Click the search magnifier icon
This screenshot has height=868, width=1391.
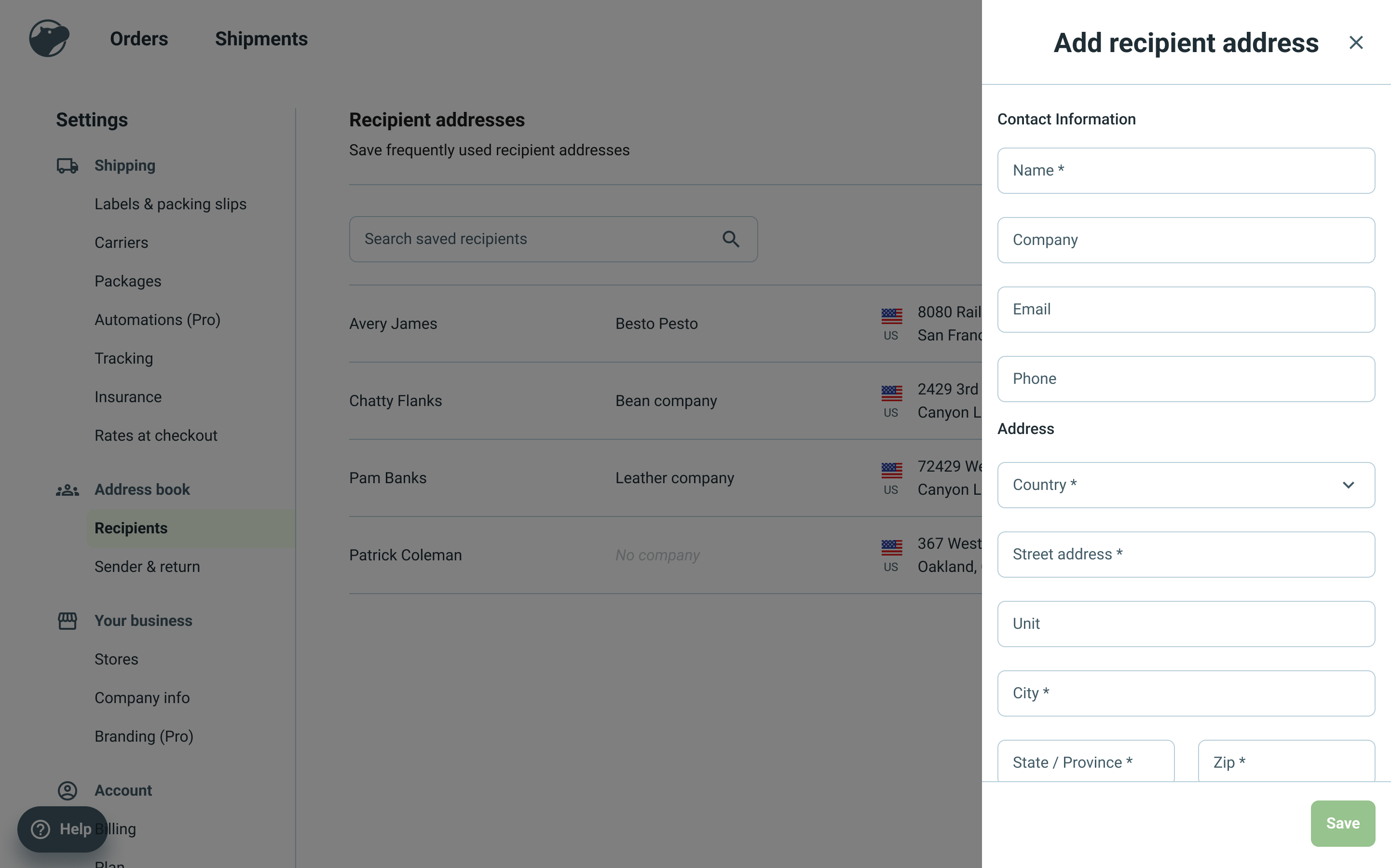[x=730, y=239]
